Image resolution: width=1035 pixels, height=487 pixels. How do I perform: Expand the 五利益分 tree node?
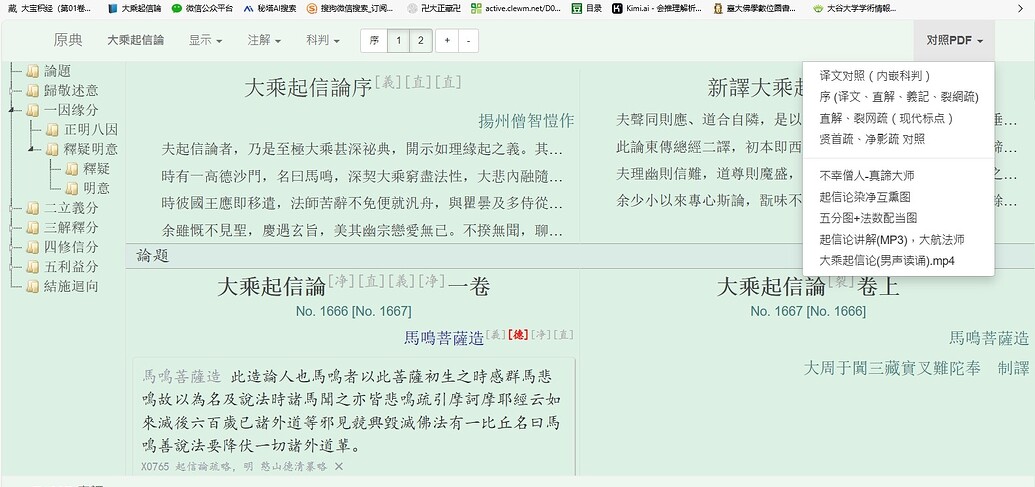click(12, 267)
